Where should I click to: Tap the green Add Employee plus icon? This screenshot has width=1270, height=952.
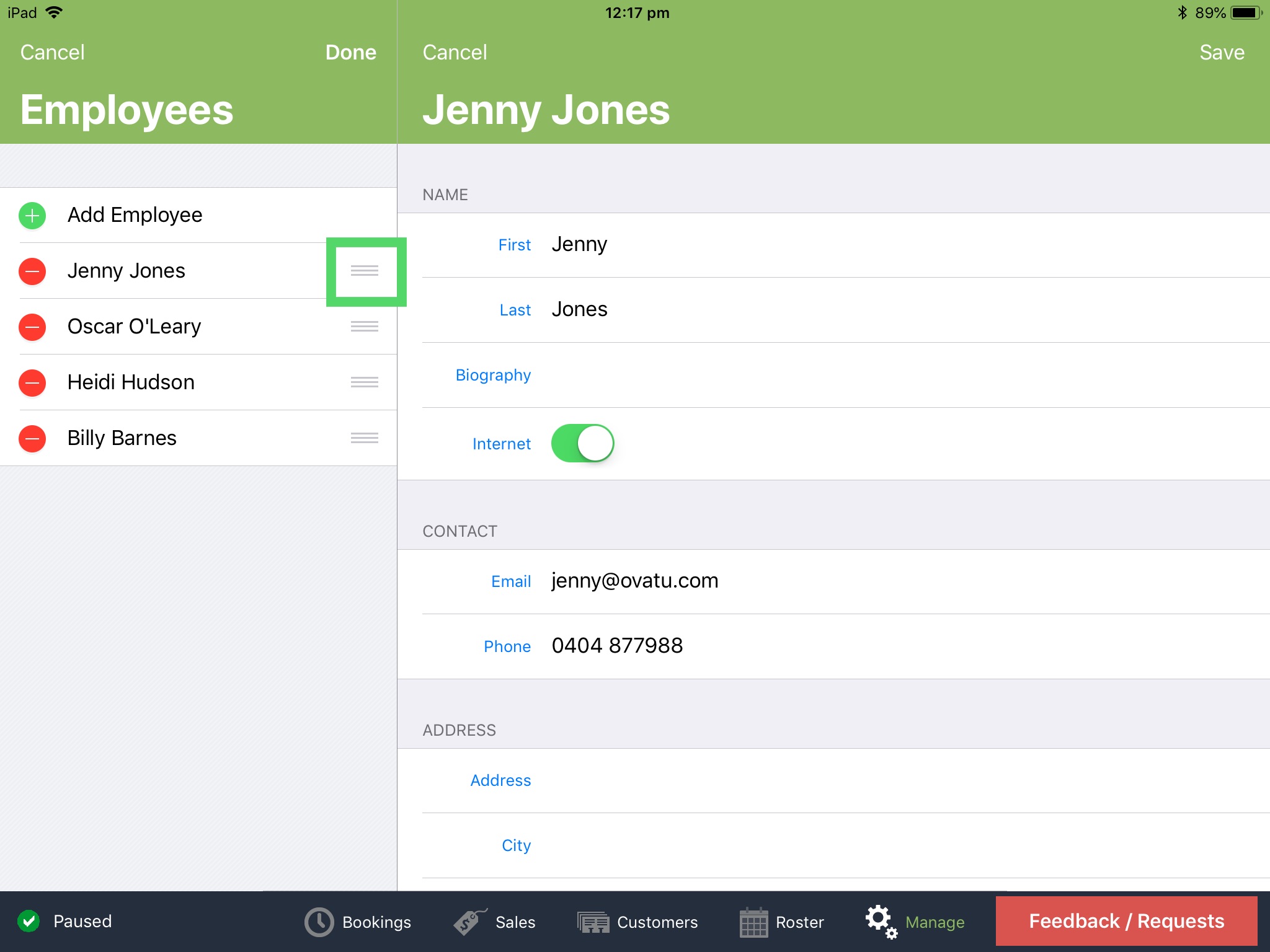click(x=32, y=215)
